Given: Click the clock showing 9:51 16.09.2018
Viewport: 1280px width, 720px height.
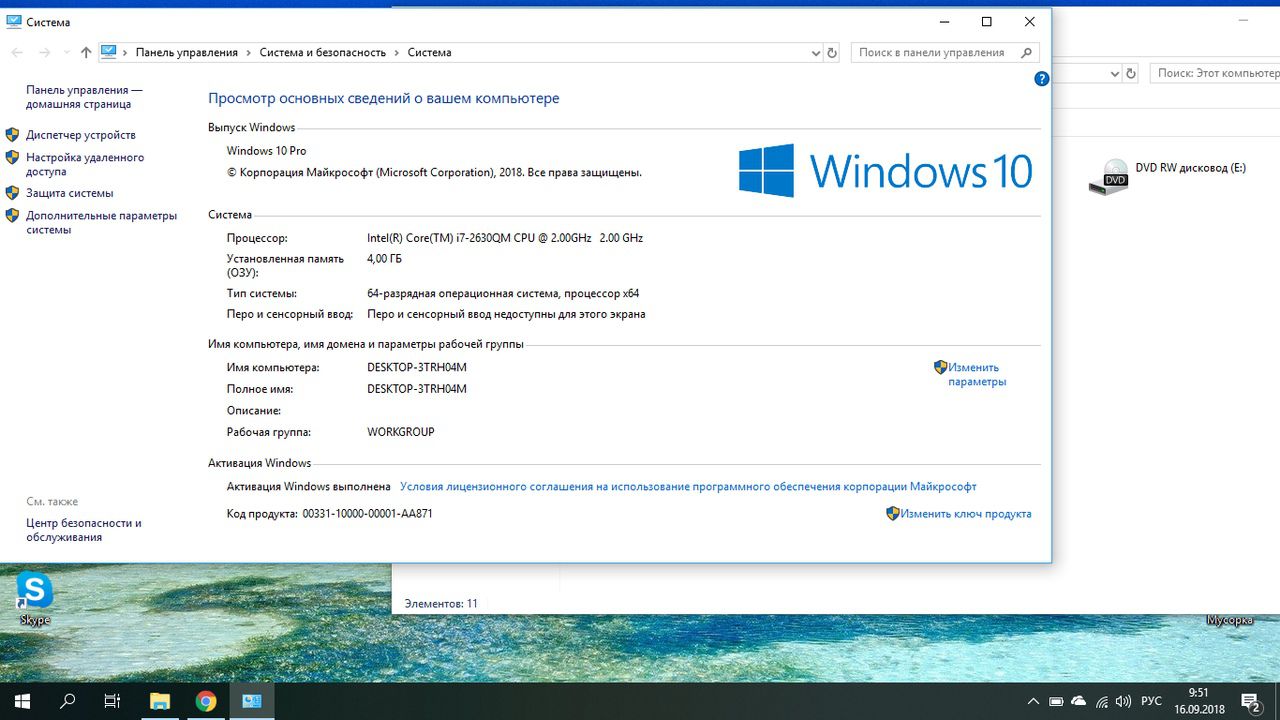Looking at the screenshot, I should [x=1199, y=701].
